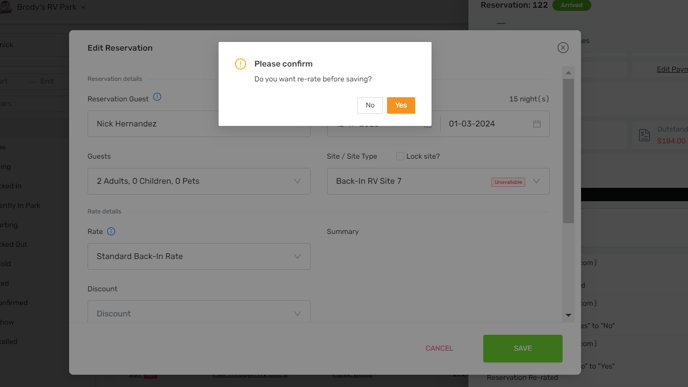Click the Rate info icon
The image size is (688, 387).
click(111, 231)
